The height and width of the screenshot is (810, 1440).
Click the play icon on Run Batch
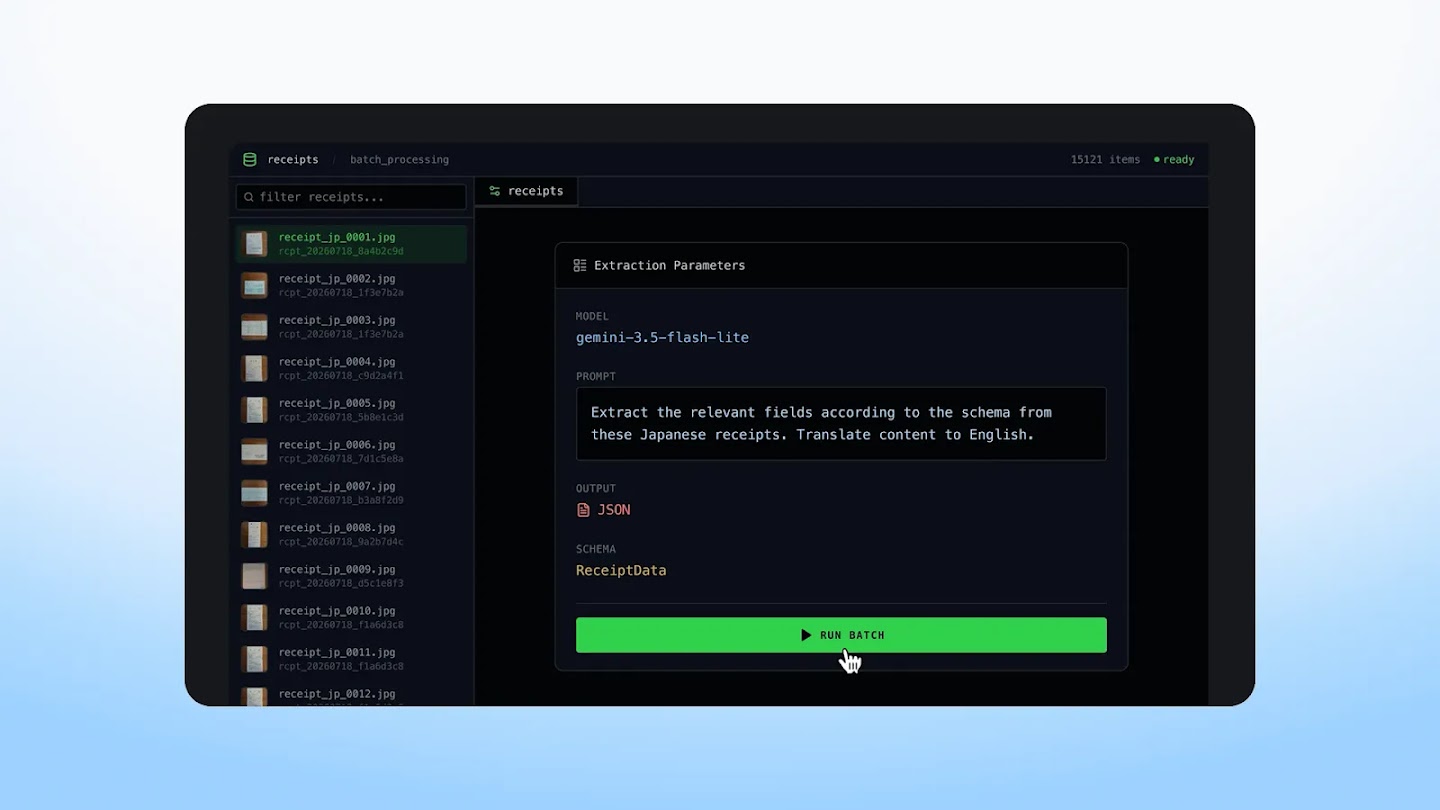[x=806, y=635]
